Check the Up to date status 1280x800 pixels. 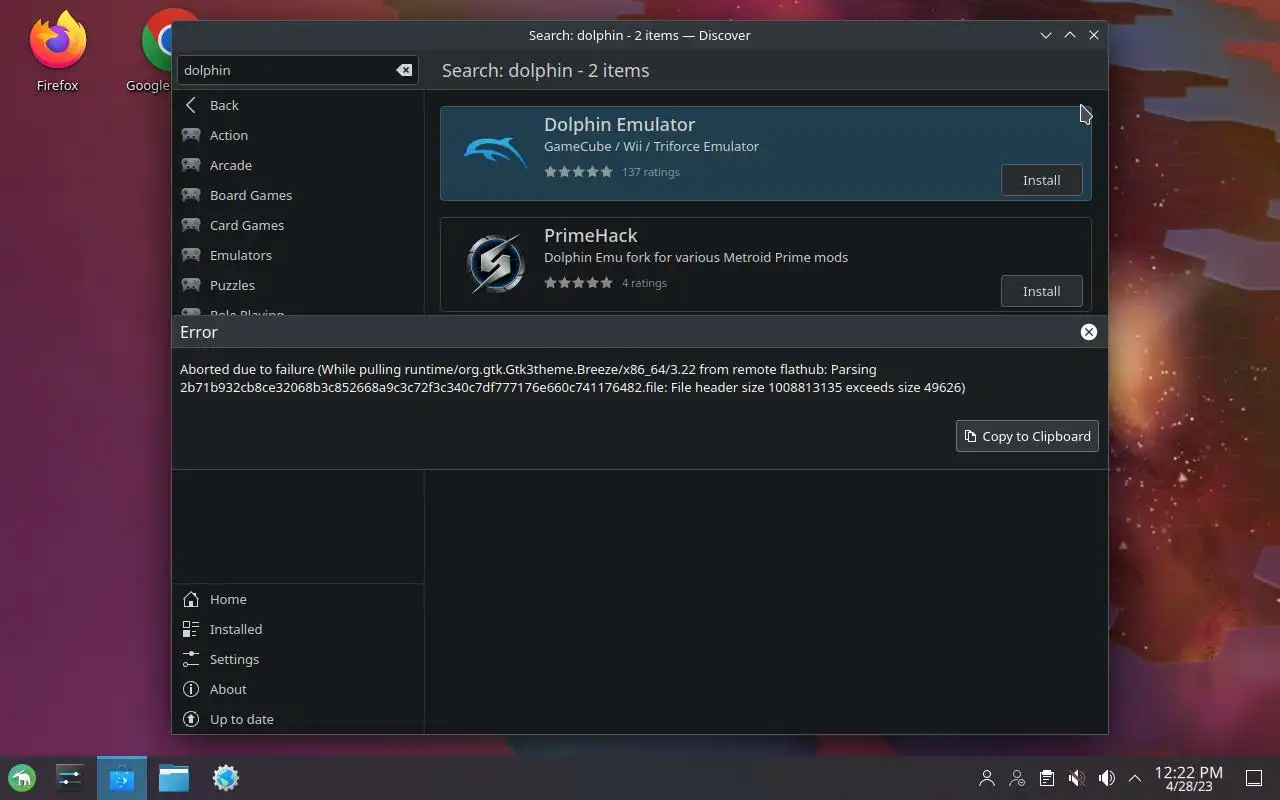[298, 719]
